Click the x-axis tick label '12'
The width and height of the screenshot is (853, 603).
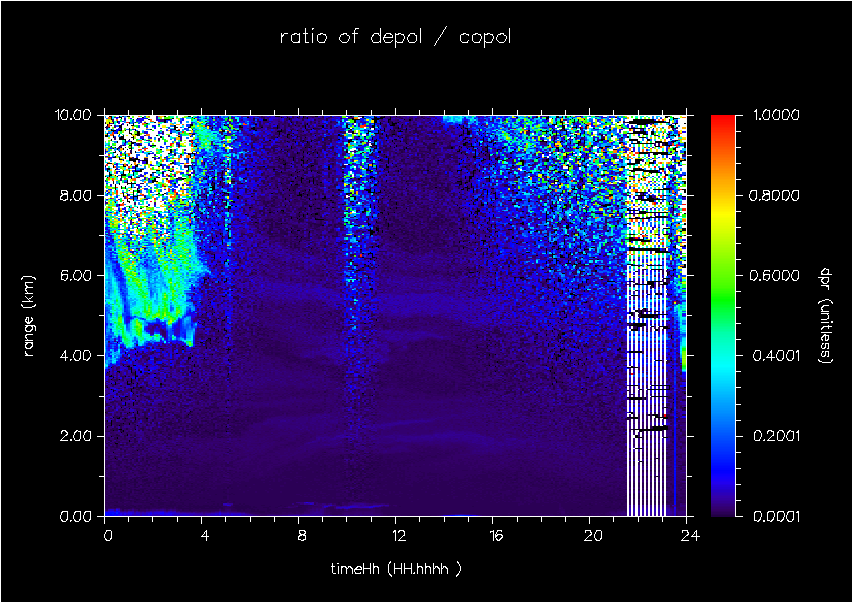pyautogui.click(x=399, y=536)
